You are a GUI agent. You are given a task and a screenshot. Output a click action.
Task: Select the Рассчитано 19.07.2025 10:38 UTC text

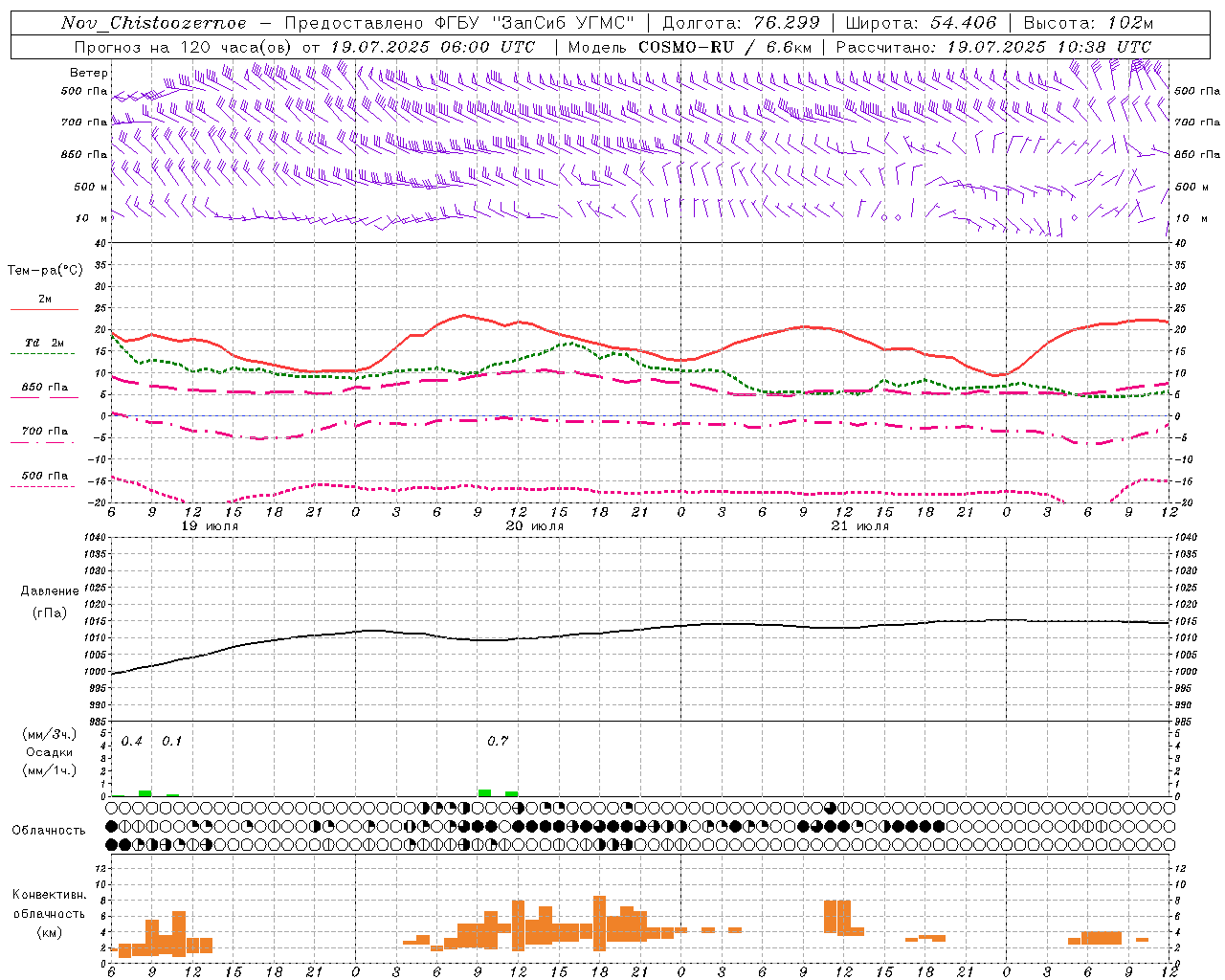[993, 47]
